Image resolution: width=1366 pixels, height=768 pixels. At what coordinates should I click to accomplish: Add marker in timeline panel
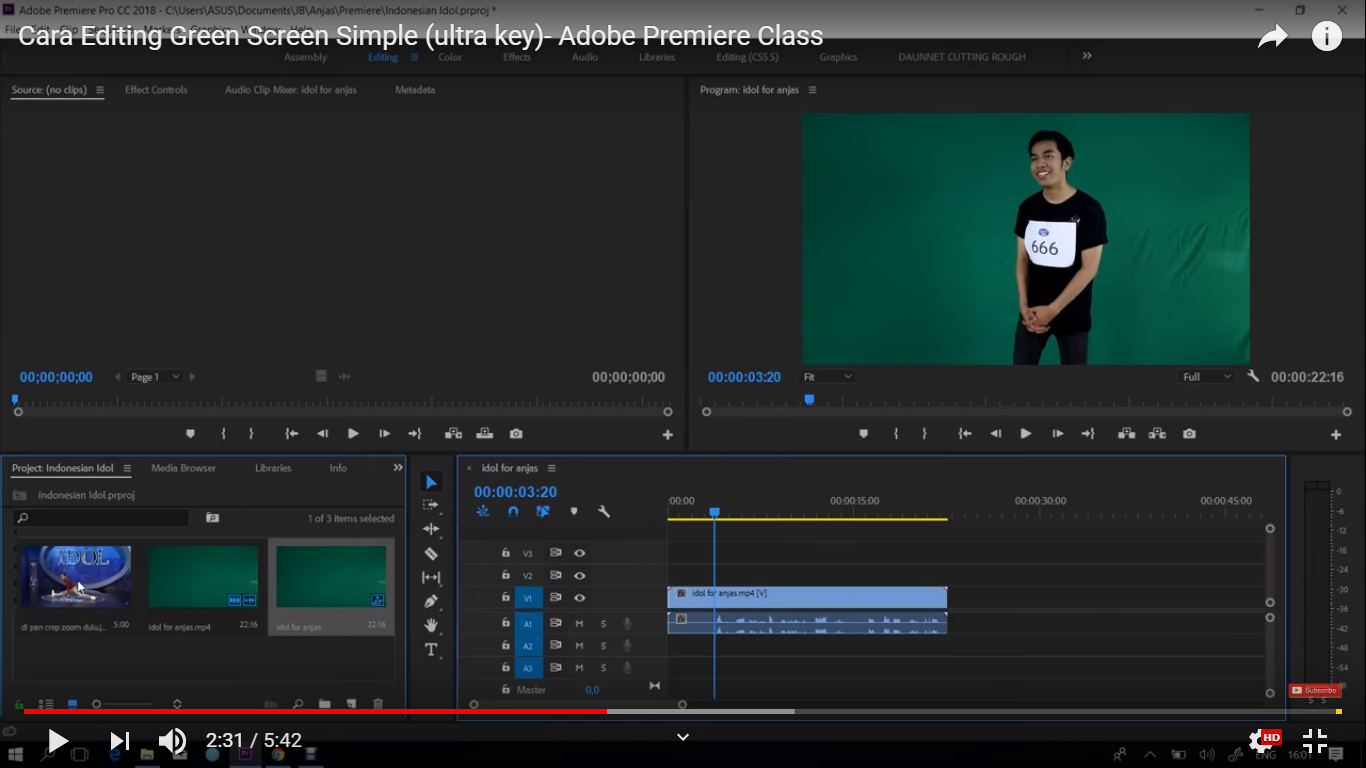coord(574,512)
